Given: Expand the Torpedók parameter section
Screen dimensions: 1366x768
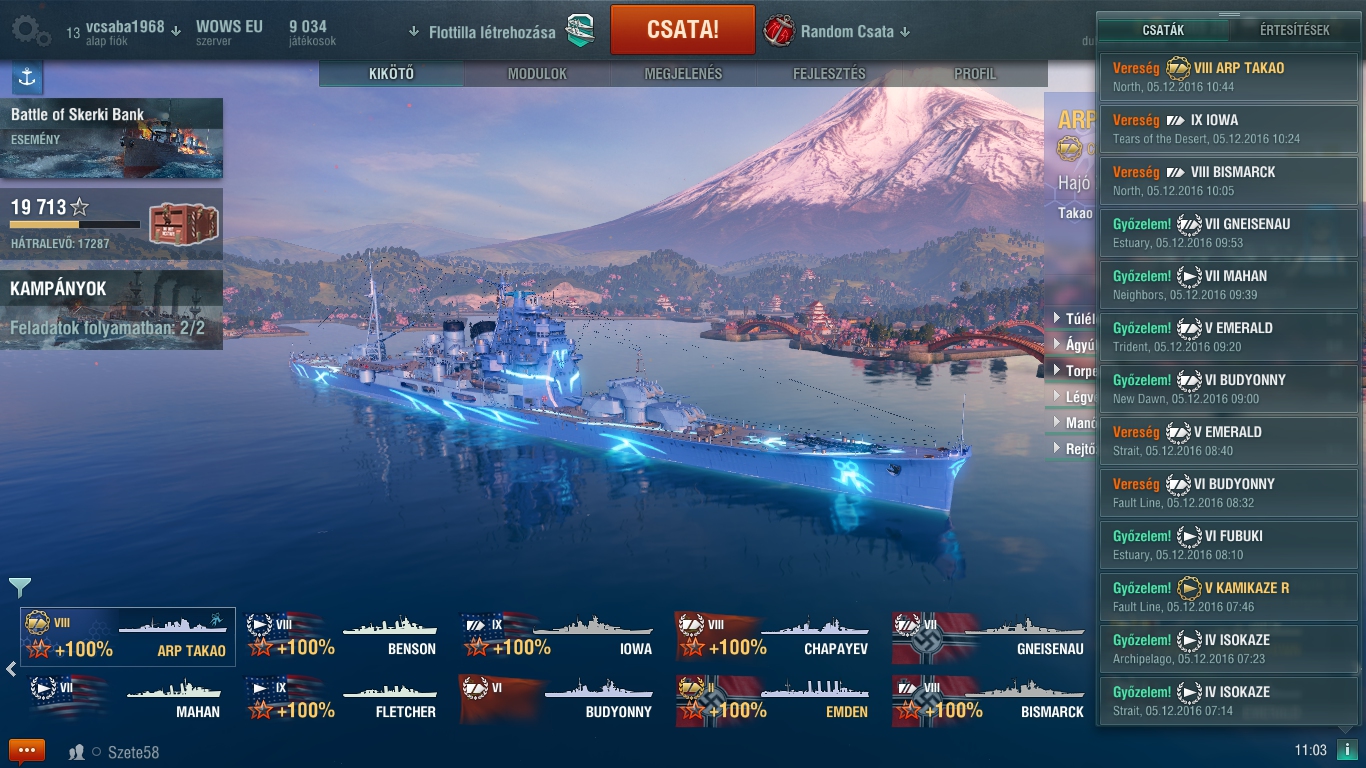Looking at the screenshot, I should click(x=1073, y=370).
